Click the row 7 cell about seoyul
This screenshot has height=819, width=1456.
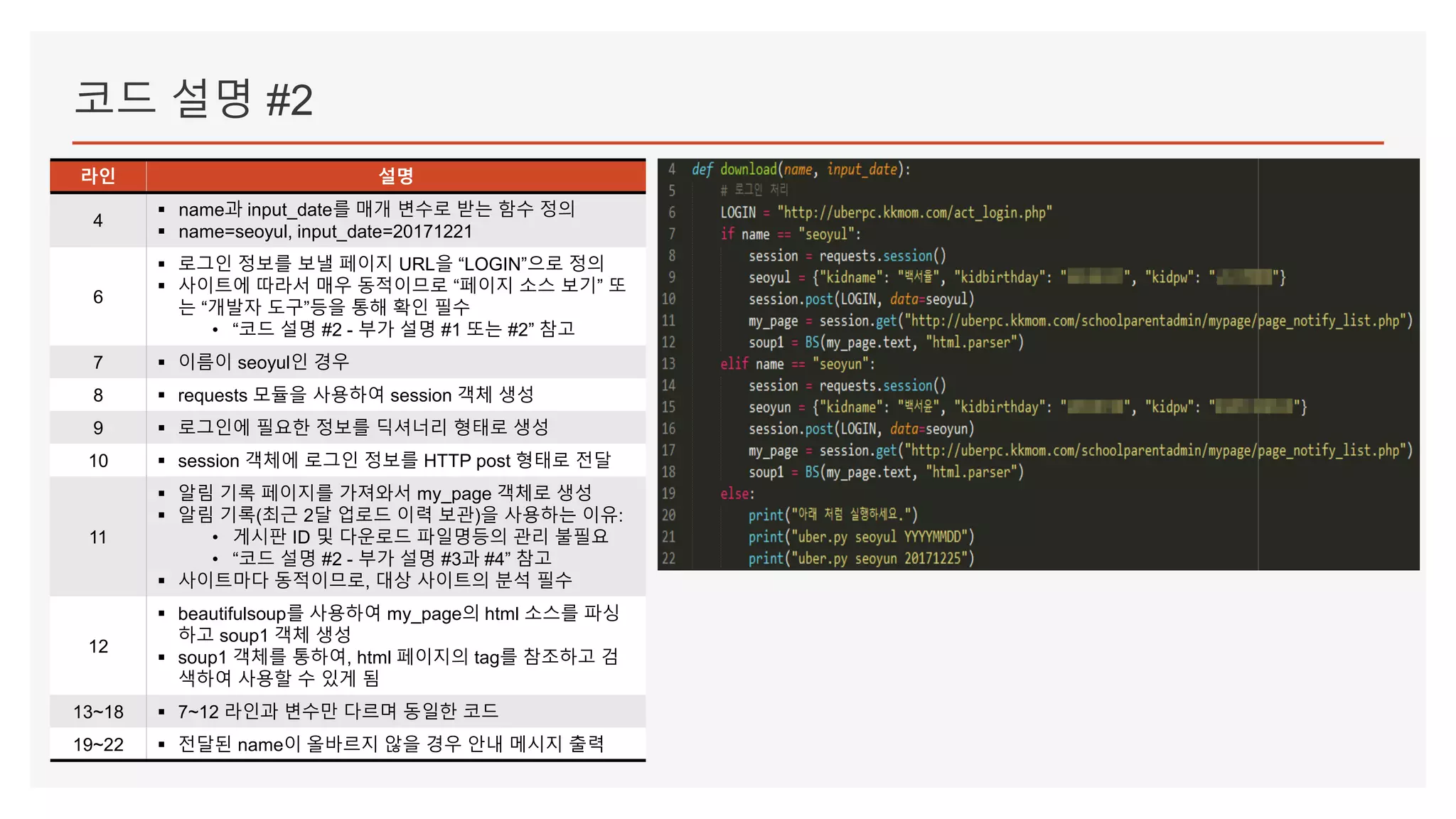pyautogui.click(x=264, y=363)
